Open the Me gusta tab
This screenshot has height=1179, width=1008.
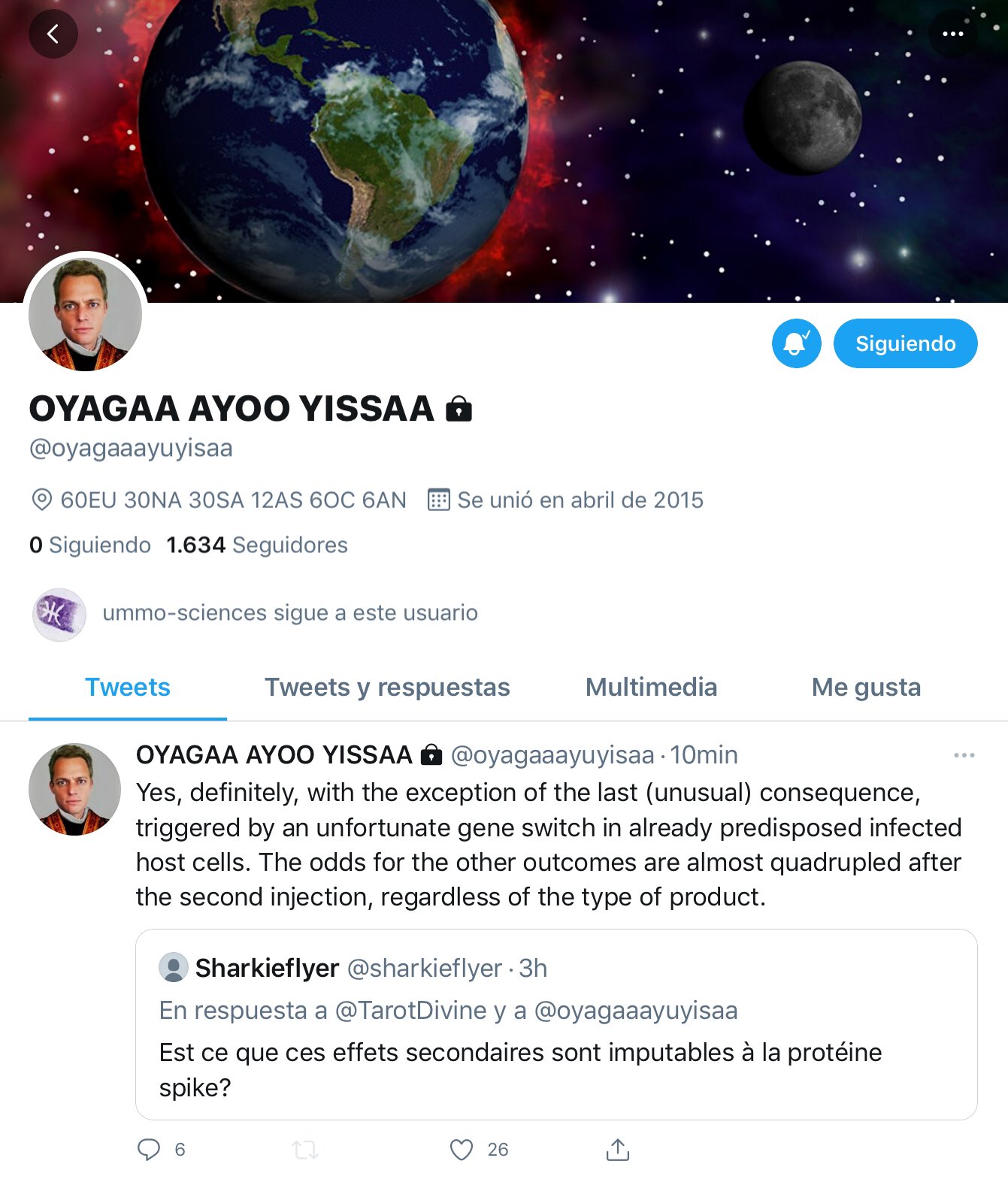(866, 688)
